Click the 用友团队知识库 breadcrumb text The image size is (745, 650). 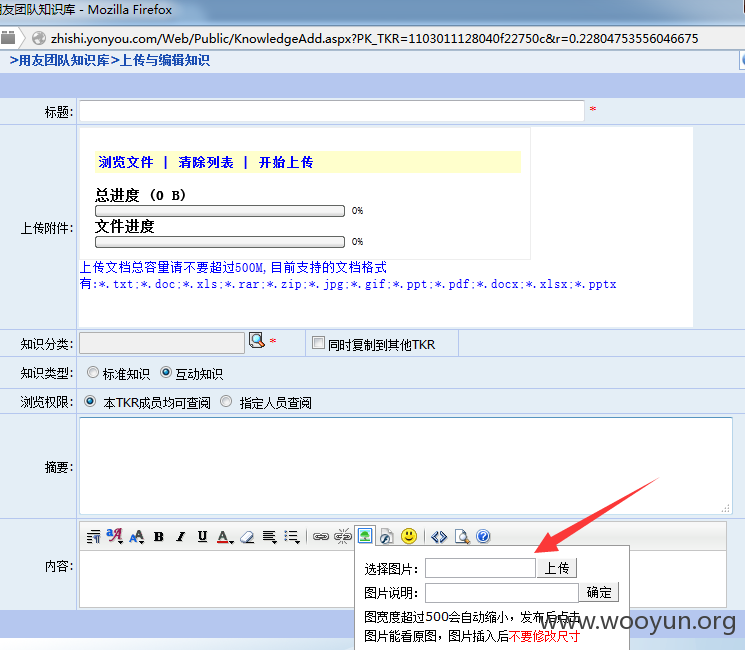pyautogui.click(x=64, y=60)
